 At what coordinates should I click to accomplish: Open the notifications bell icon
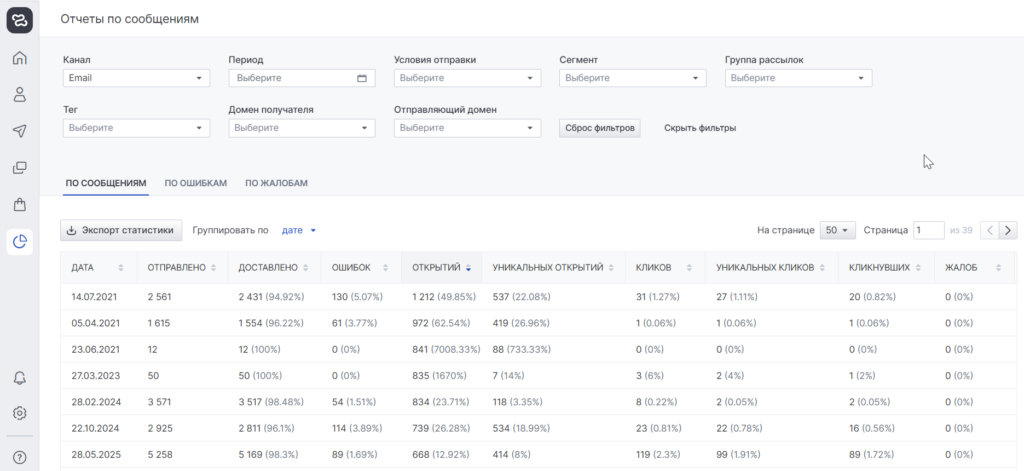click(19, 378)
